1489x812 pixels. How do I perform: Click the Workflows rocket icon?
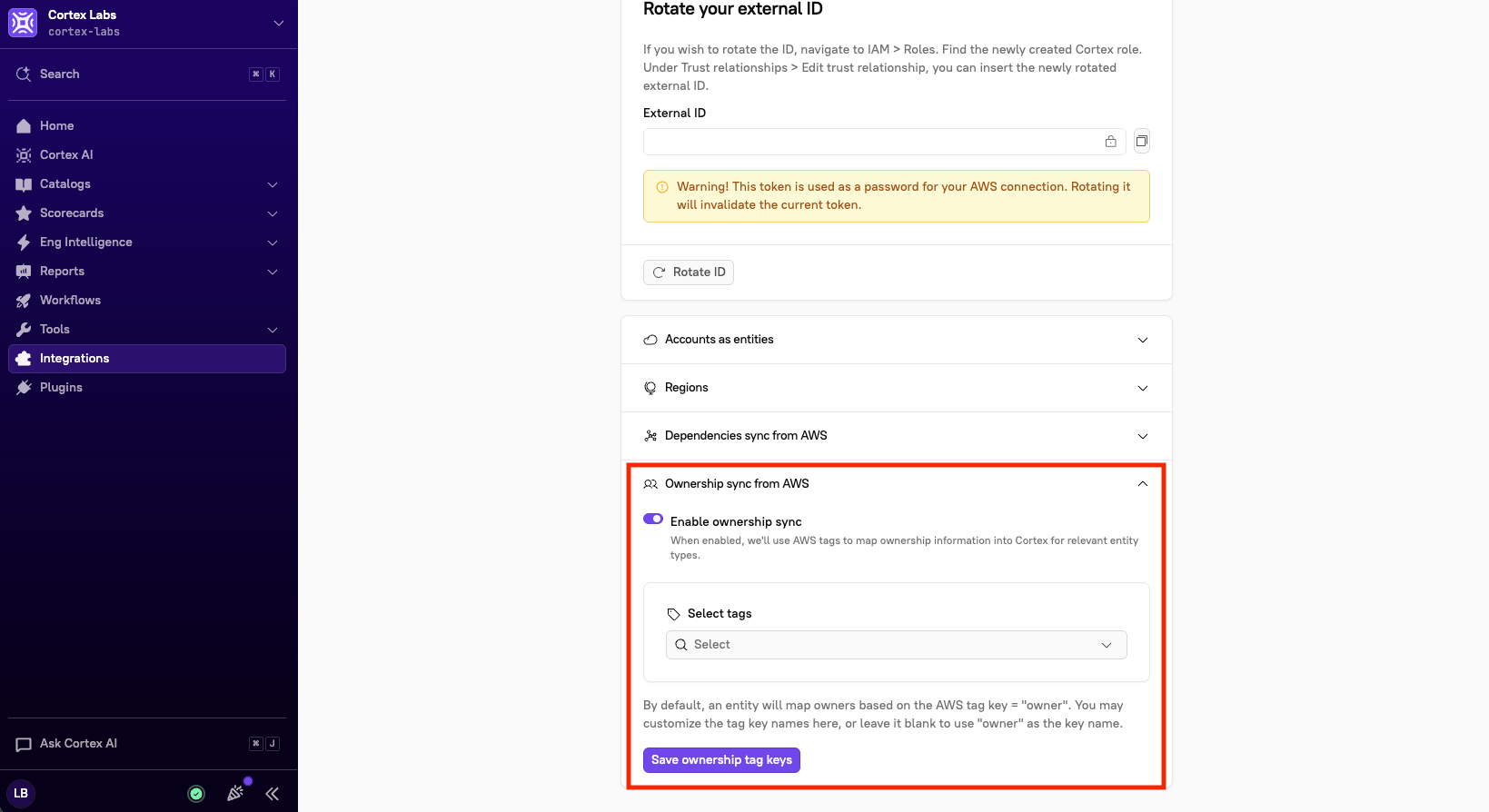(x=24, y=301)
